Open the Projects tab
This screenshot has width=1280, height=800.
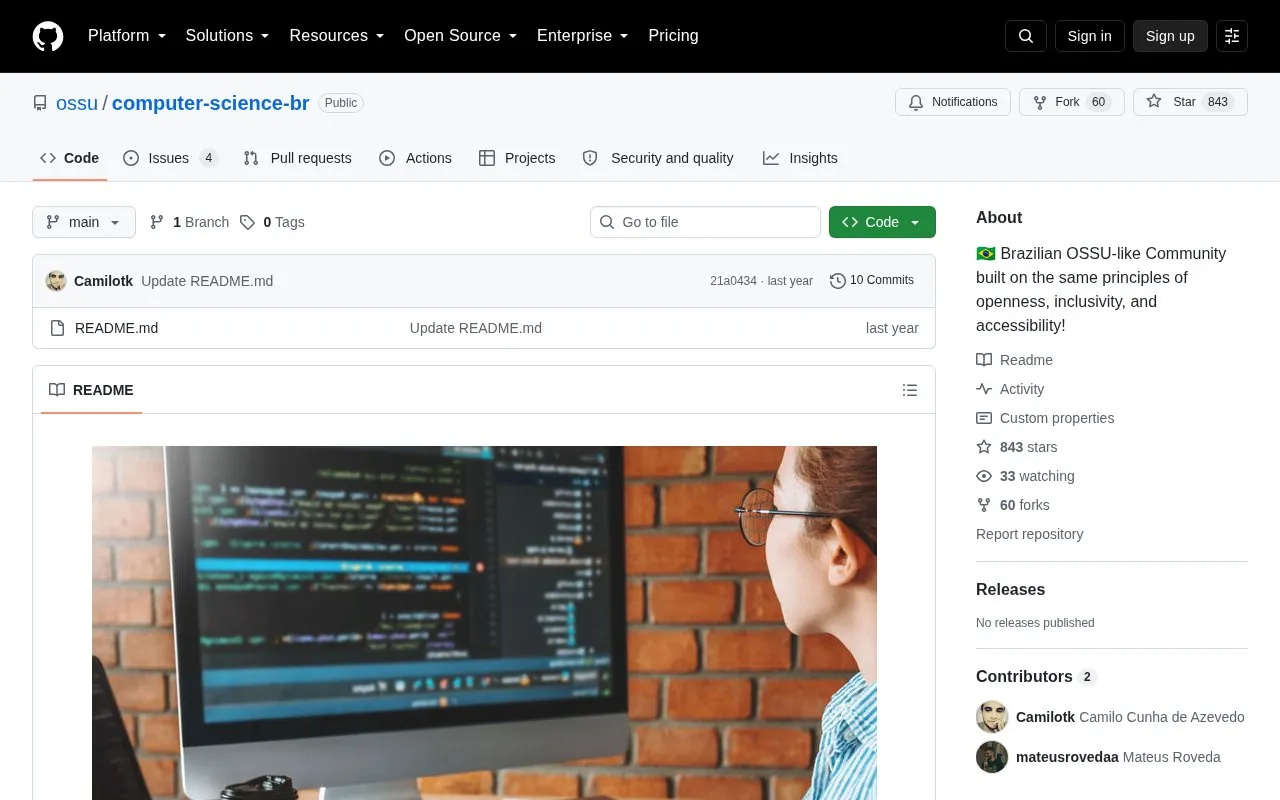click(x=517, y=158)
